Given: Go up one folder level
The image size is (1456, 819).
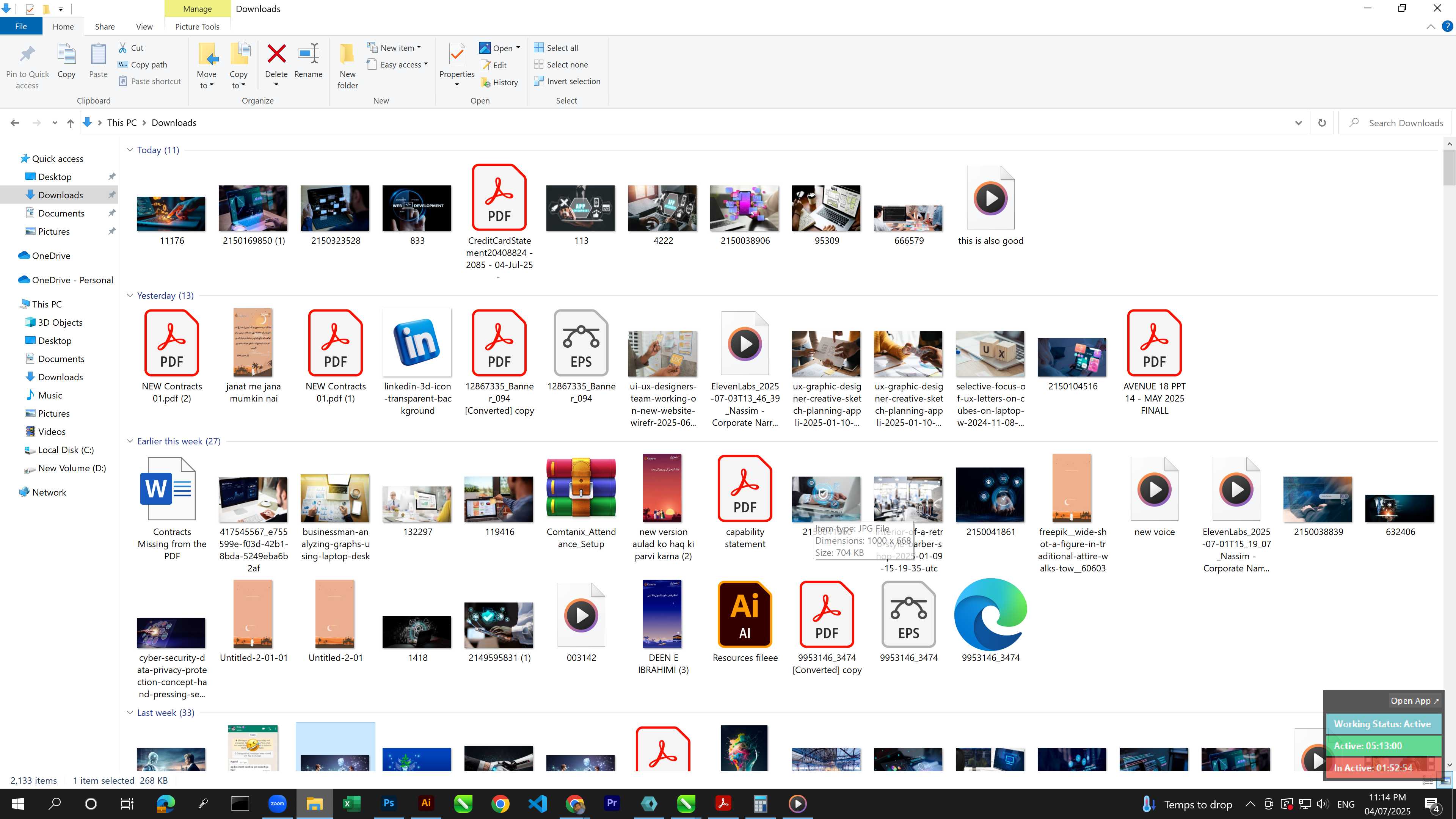Looking at the screenshot, I should coord(70,122).
